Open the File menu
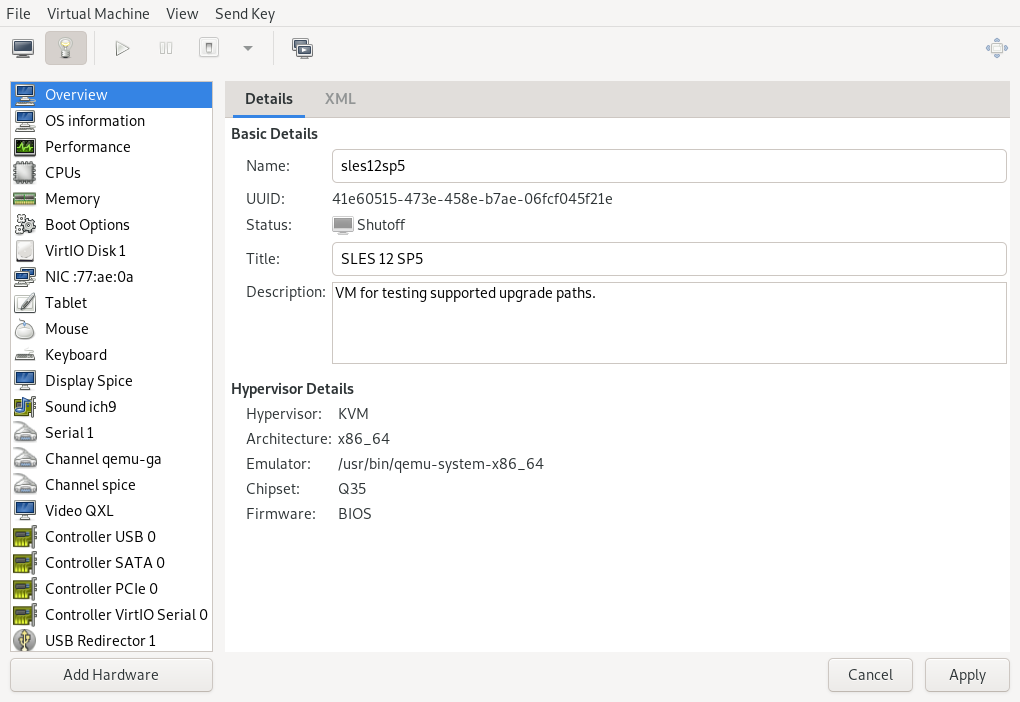Viewport: 1020px width, 702px height. pos(18,14)
